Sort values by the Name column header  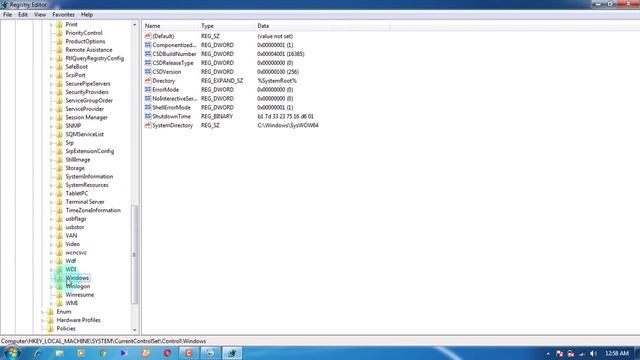[x=170, y=26]
